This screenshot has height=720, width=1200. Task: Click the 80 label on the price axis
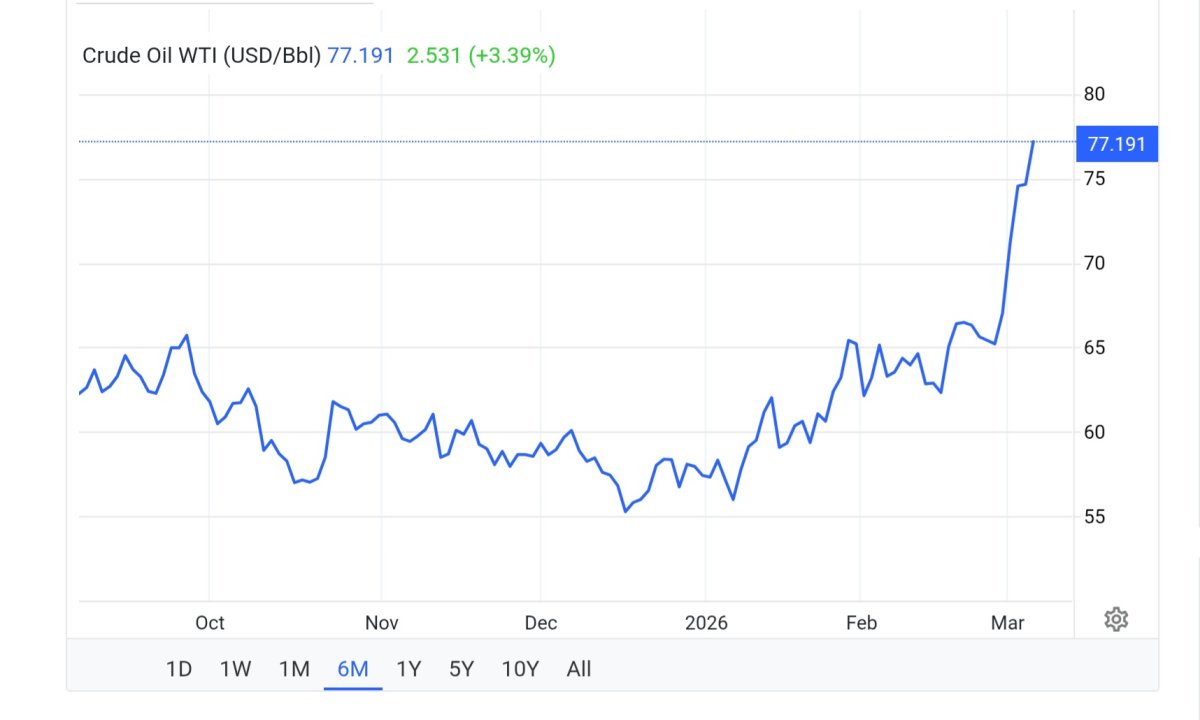pos(1094,94)
